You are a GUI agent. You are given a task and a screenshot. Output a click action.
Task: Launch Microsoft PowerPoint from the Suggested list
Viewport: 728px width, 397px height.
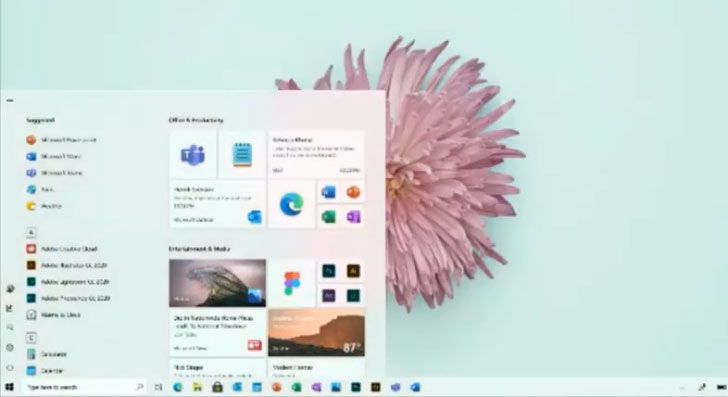(x=61, y=140)
